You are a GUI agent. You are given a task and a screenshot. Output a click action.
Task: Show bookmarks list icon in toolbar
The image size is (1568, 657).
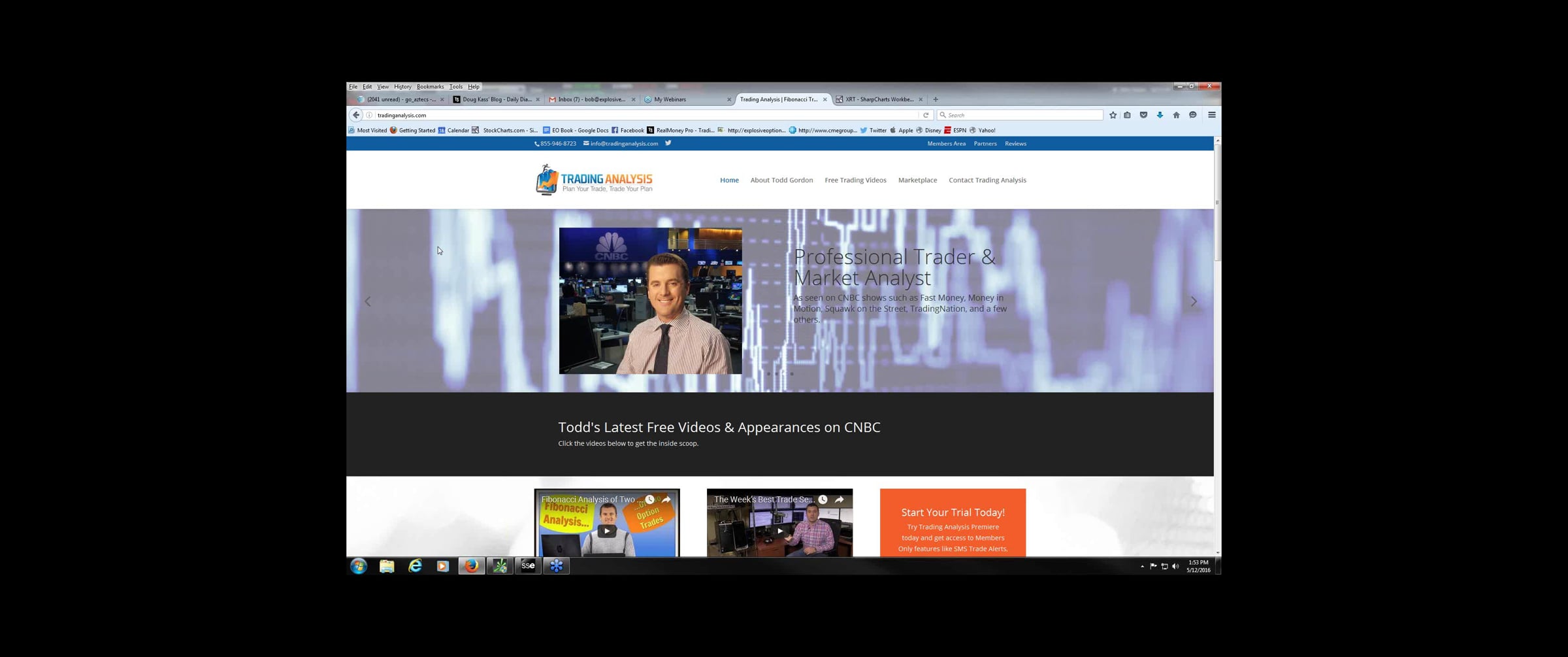pos(1127,115)
